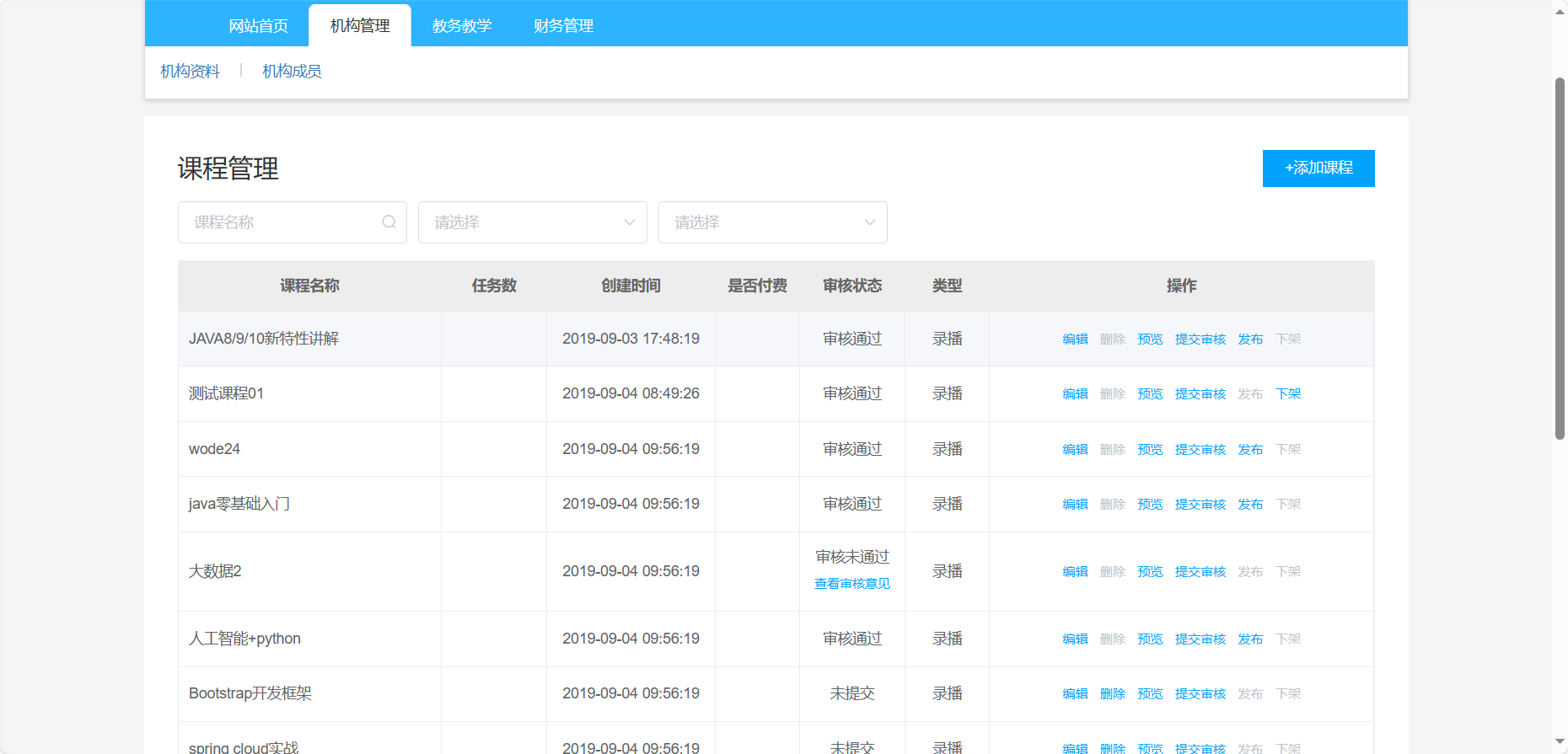Preview the 大数据2 course
Viewport: 1568px width, 754px height.
[x=1150, y=571]
